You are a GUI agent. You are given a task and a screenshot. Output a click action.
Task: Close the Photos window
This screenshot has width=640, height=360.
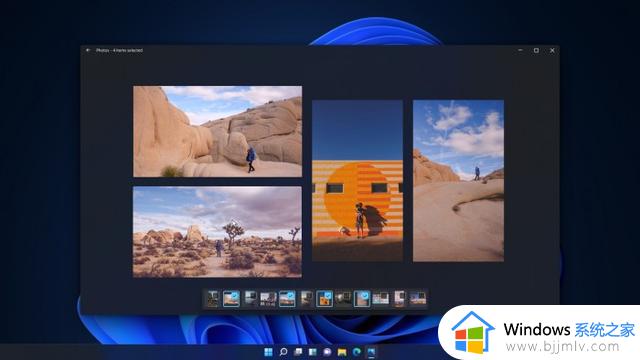tap(552, 50)
